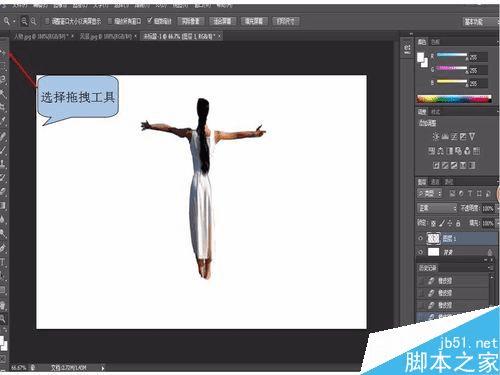The height and width of the screenshot is (375, 500).
Task: Select the Lasso tool in the toolbox
Action: (3, 79)
